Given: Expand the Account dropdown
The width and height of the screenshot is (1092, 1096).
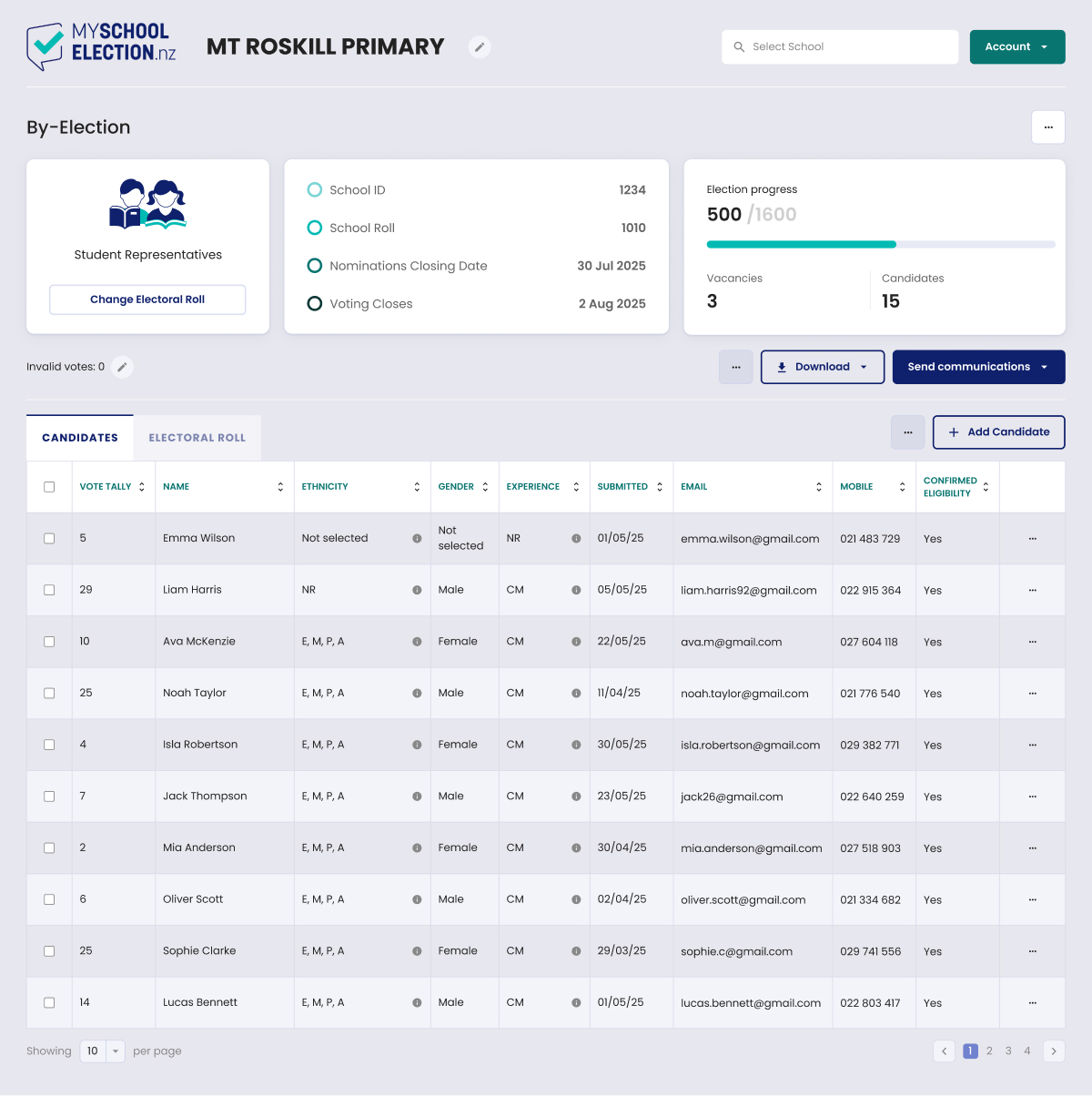Looking at the screenshot, I should coord(1016,46).
